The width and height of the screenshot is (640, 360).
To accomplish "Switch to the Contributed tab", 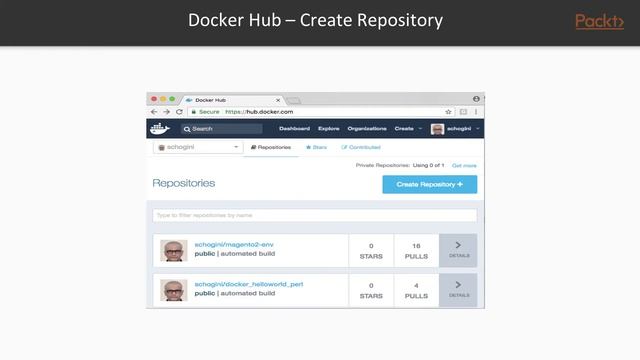I will pos(361,147).
